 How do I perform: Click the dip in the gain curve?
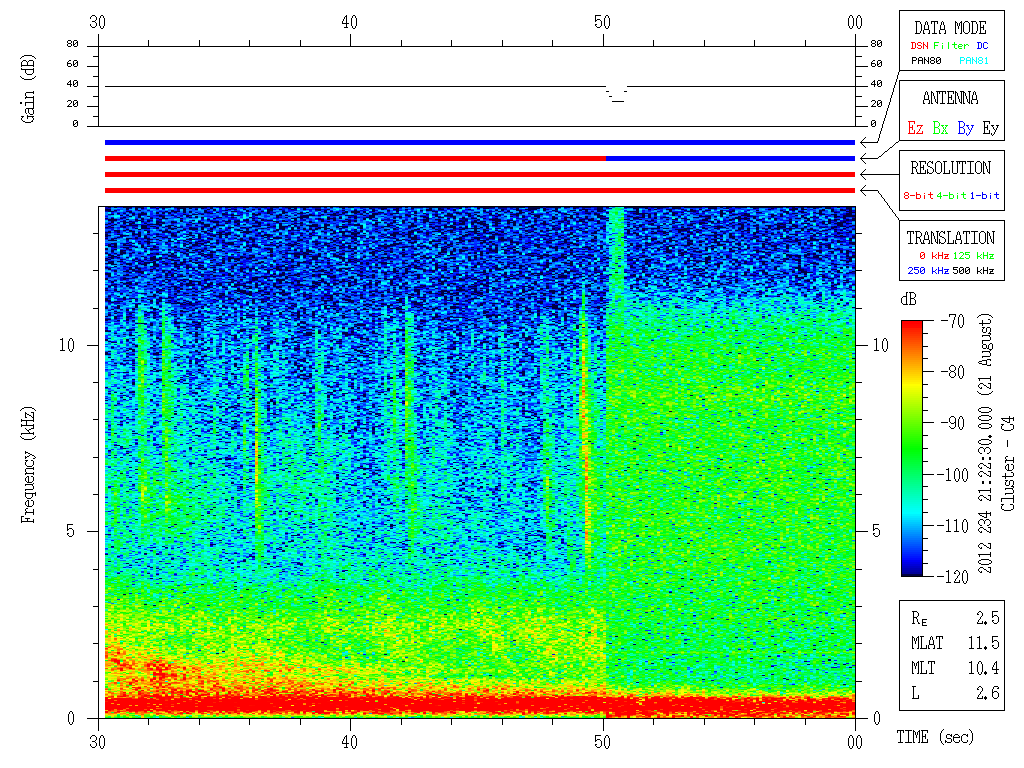tap(617, 98)
